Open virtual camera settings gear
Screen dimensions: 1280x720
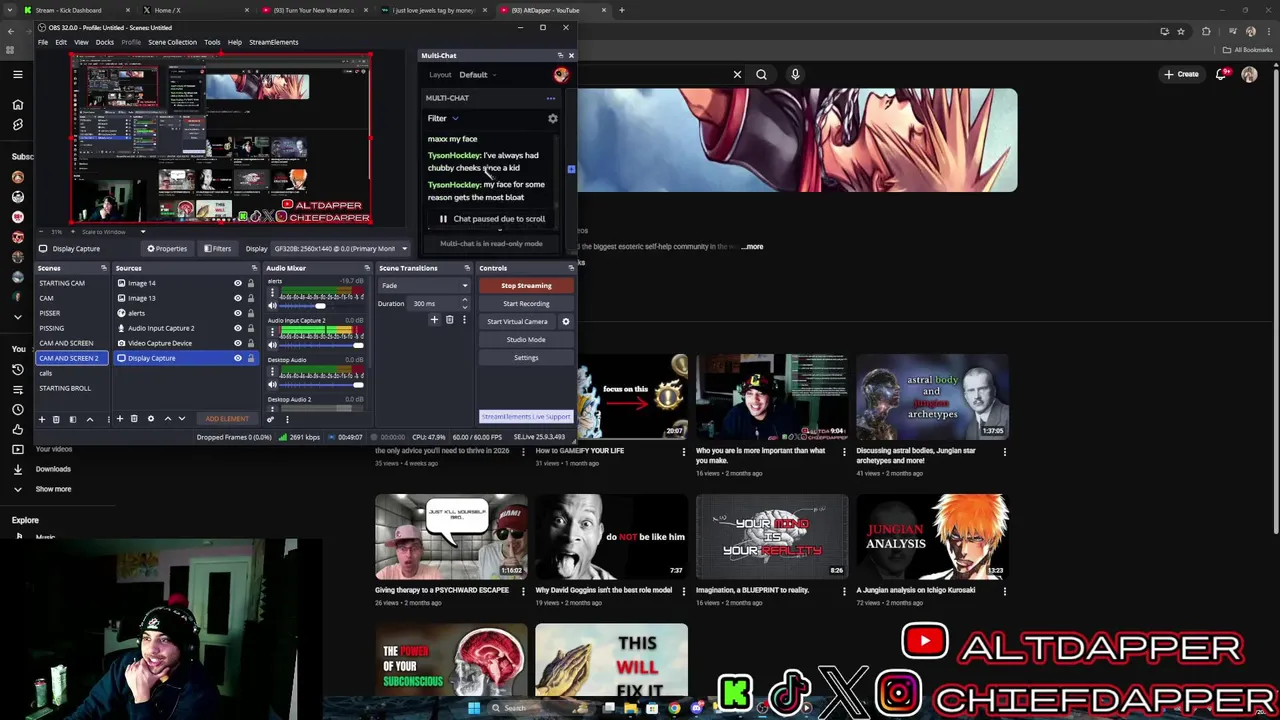(566, 321)
